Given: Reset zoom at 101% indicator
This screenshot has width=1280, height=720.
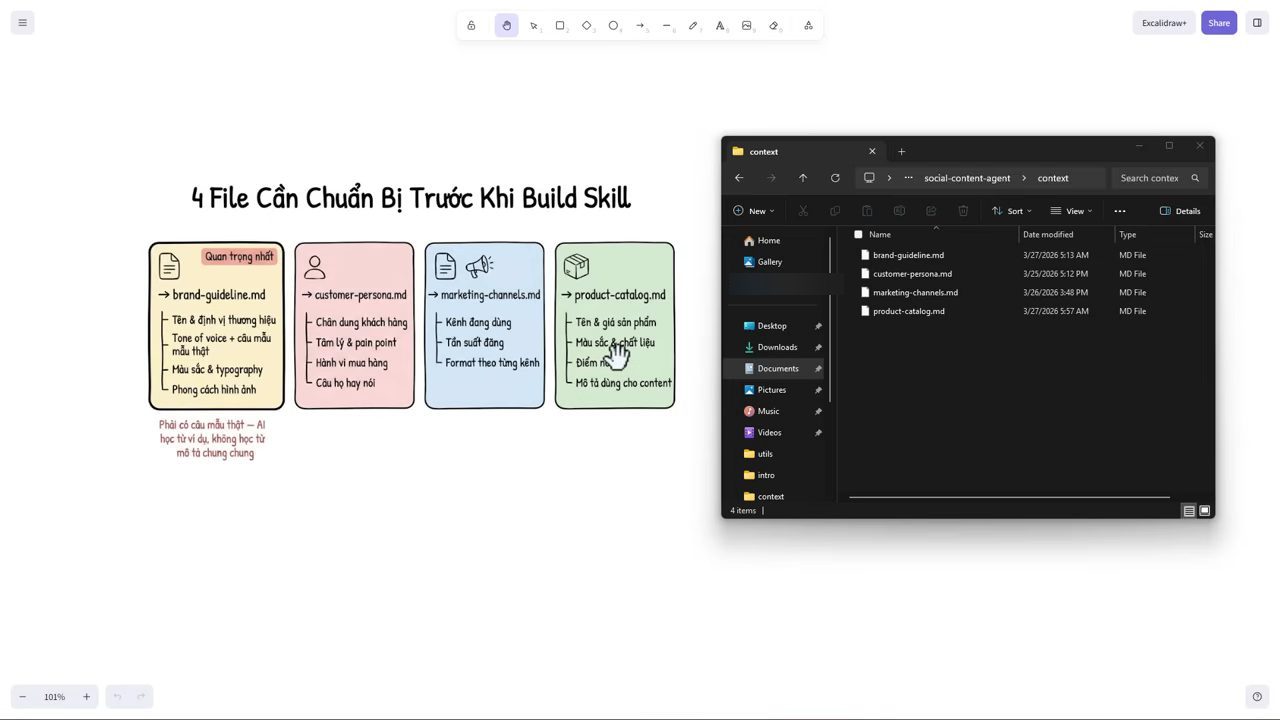Looking at the screenshot, I should coord(54,697).
